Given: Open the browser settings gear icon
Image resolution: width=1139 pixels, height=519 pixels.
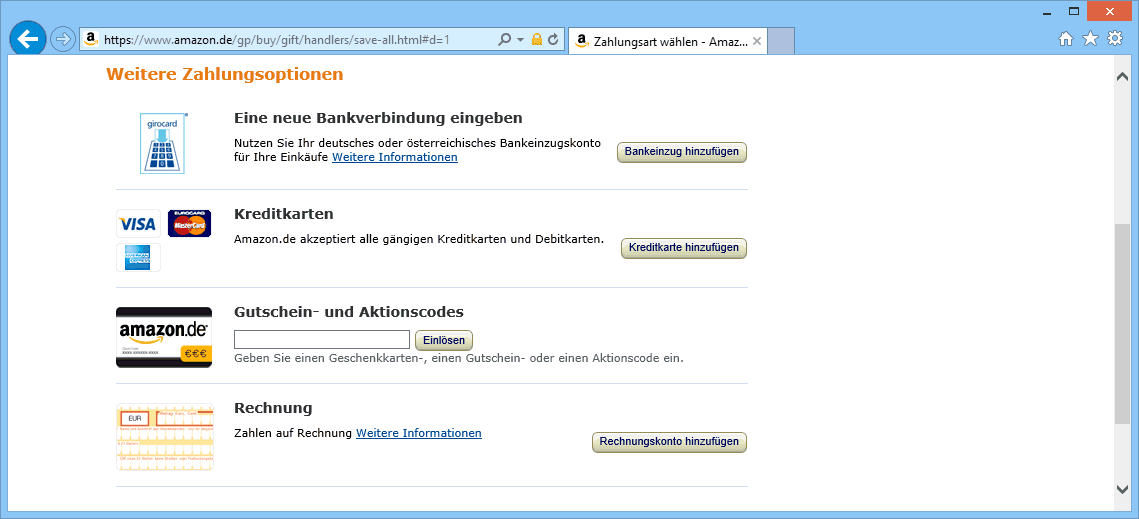Looking at the screenshot, I should point(1114,39).
